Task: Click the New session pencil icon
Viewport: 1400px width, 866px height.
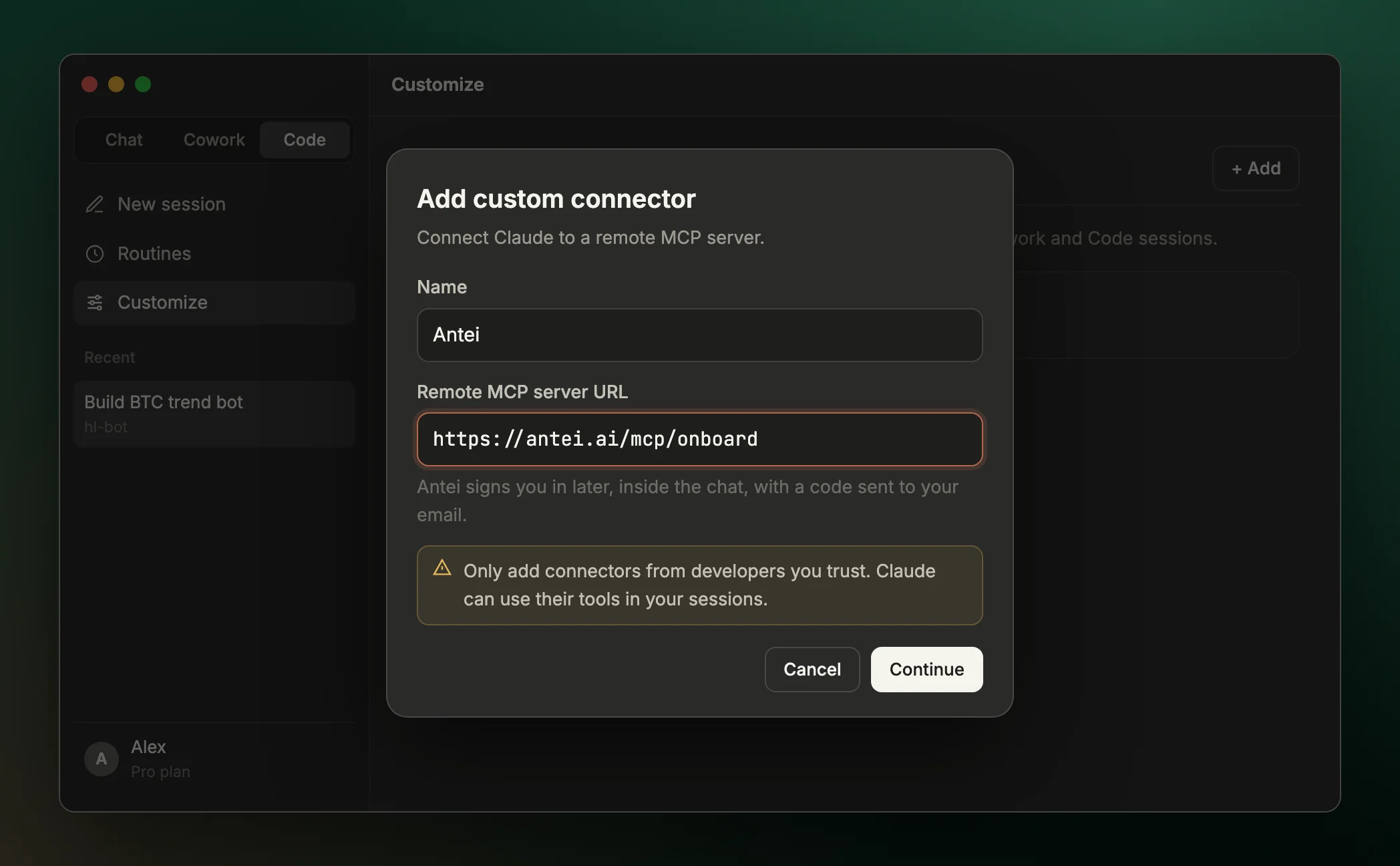Action: [x=95, y=204]
